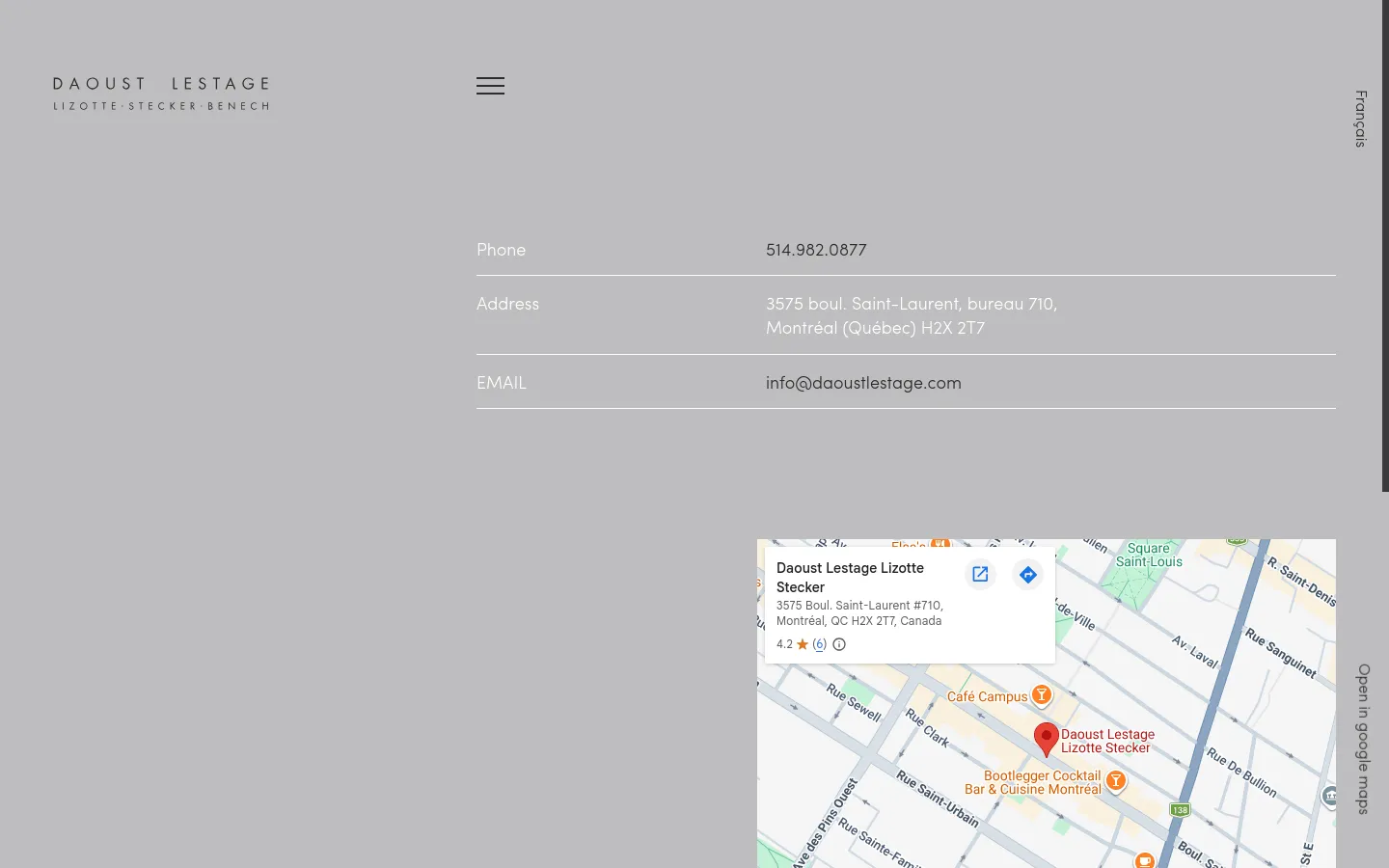Viewport: 1389px width, 868px height.
Task: Click the 'Phone' row label
Action: pos(501,250)
